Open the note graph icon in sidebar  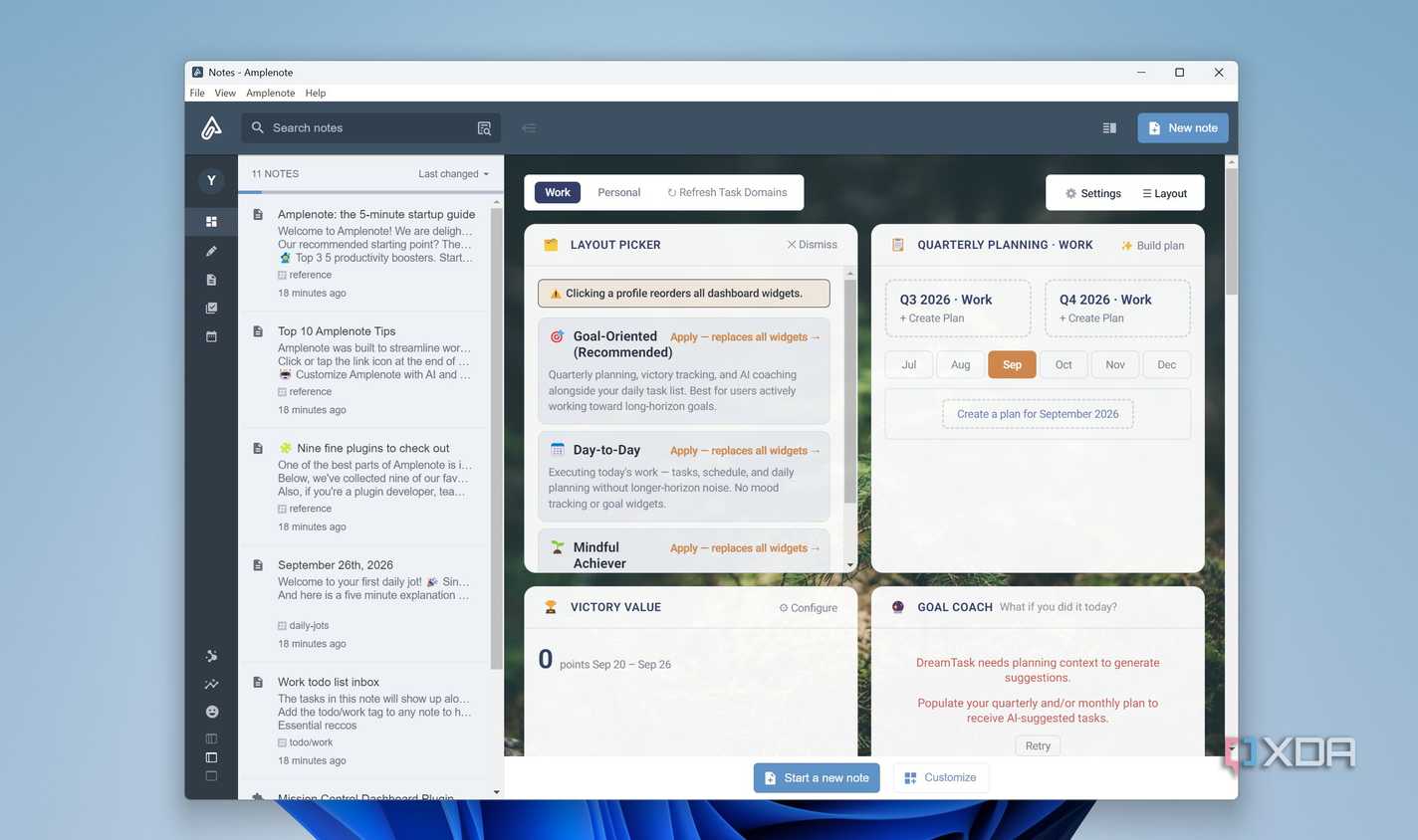click(211, 656)
